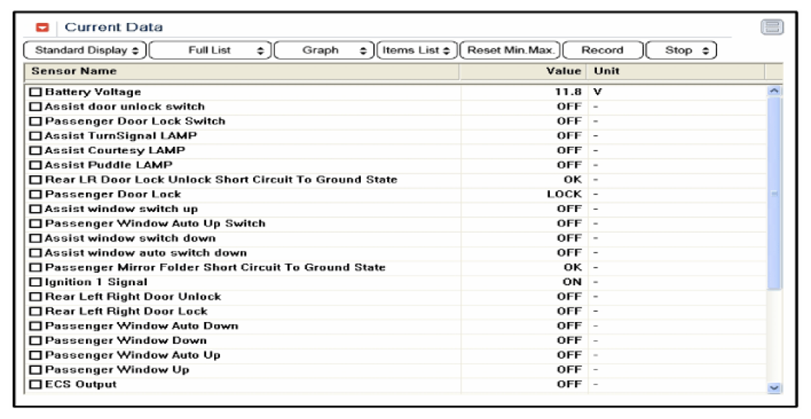Viewport: 811px width, 419px height.
Task: Click the red collapse icon beside Current Data
Action: tap(42, 27)
